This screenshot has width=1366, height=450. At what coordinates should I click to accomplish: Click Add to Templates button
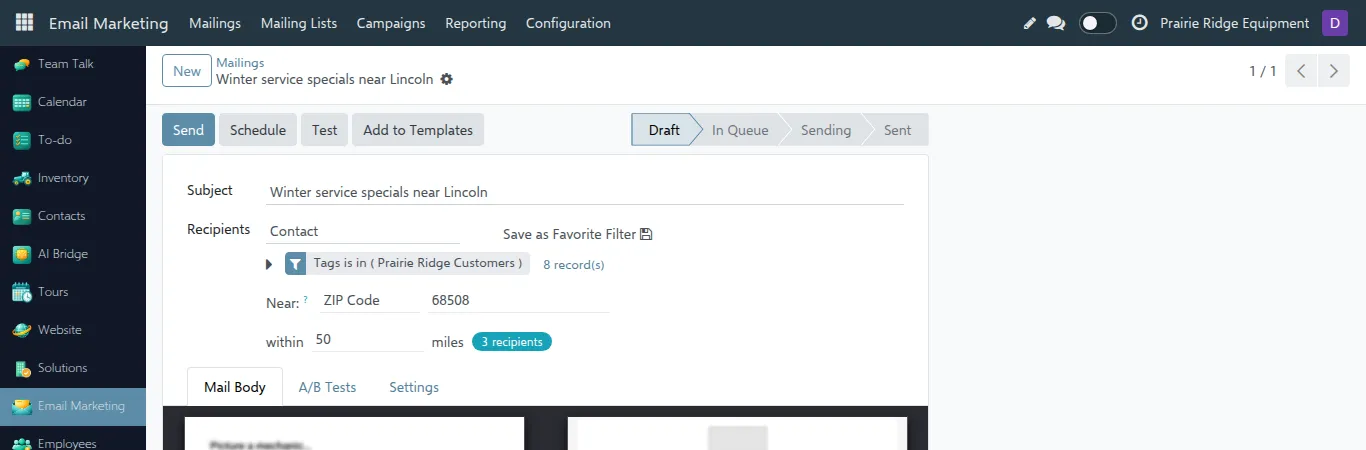pos(418,130)
